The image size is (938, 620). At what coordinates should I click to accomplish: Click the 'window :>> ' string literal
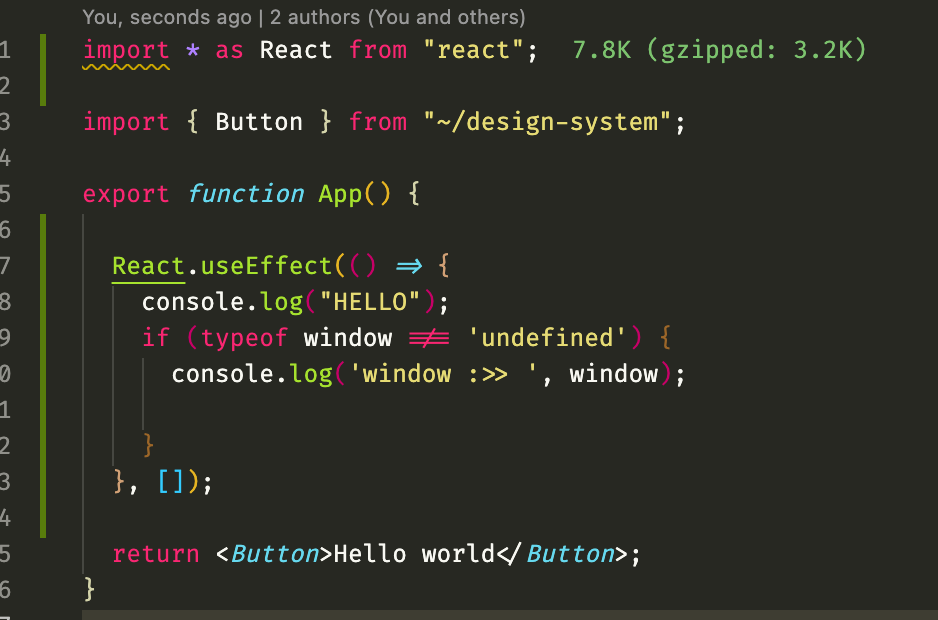(443, 375)
